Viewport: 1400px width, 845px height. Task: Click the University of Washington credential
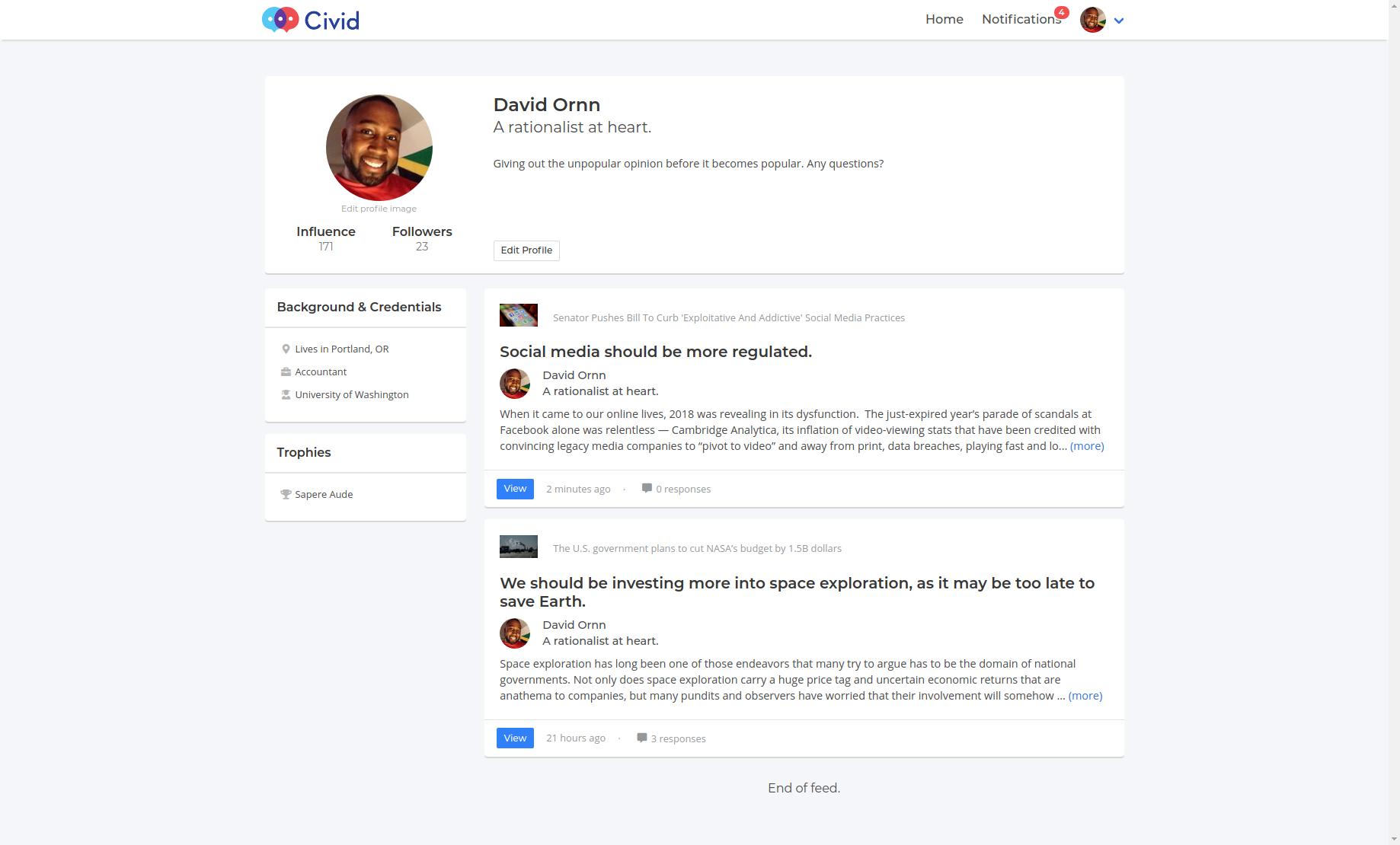(x=352, y=395)
